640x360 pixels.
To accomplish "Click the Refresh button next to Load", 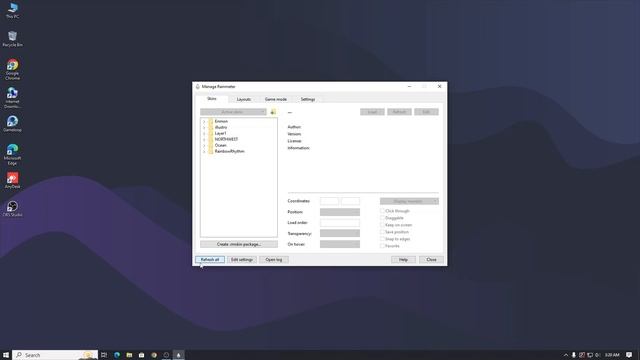I will point(399,112).
